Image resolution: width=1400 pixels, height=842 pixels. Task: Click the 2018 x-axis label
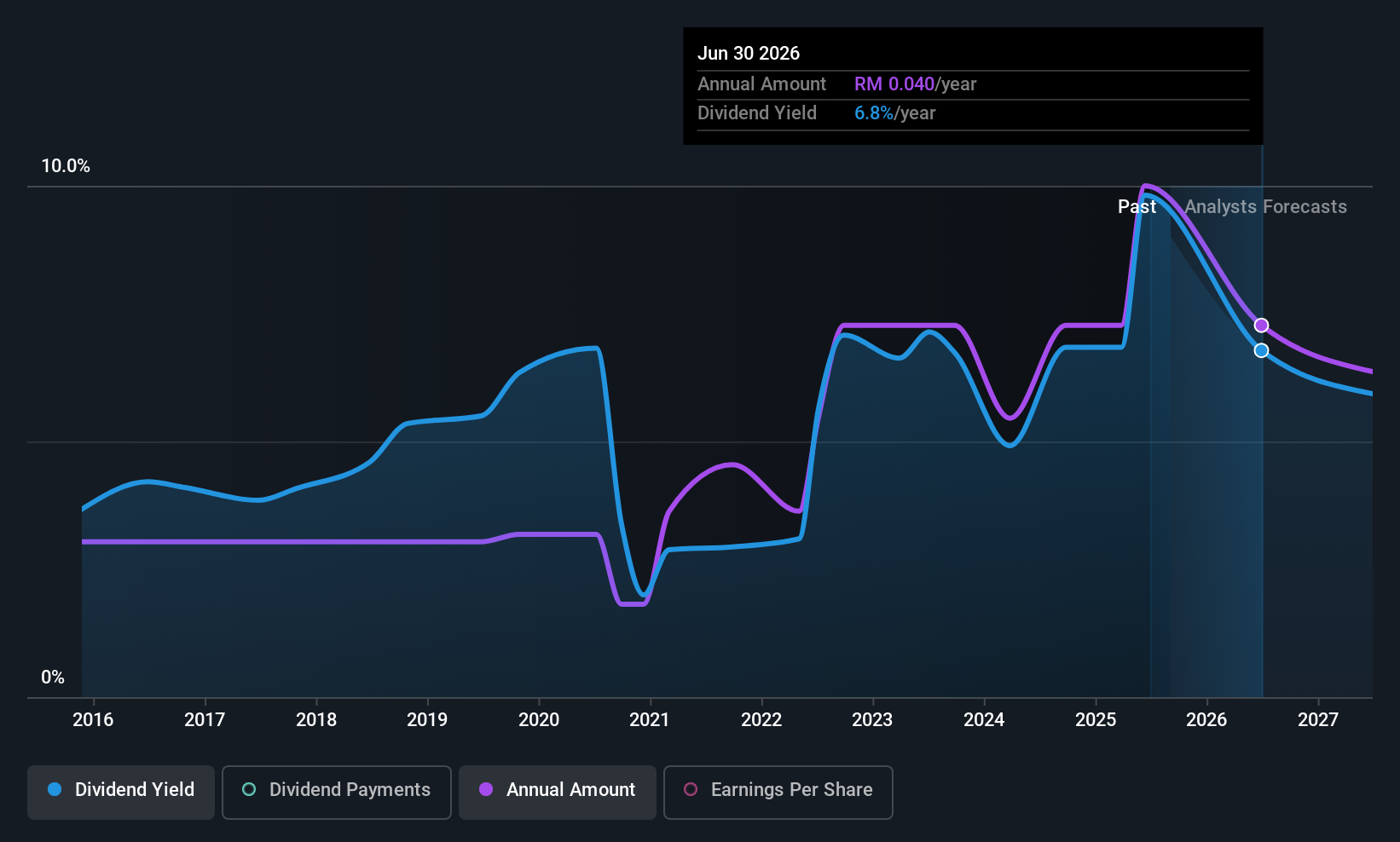[x=316, y=720]
